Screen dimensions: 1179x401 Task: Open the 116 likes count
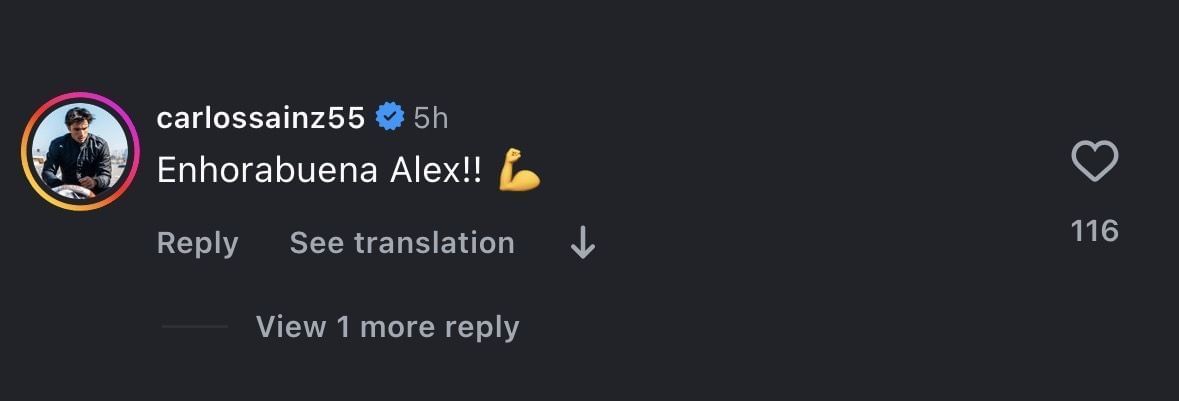pyautogui.click(x=1094, y=232)
